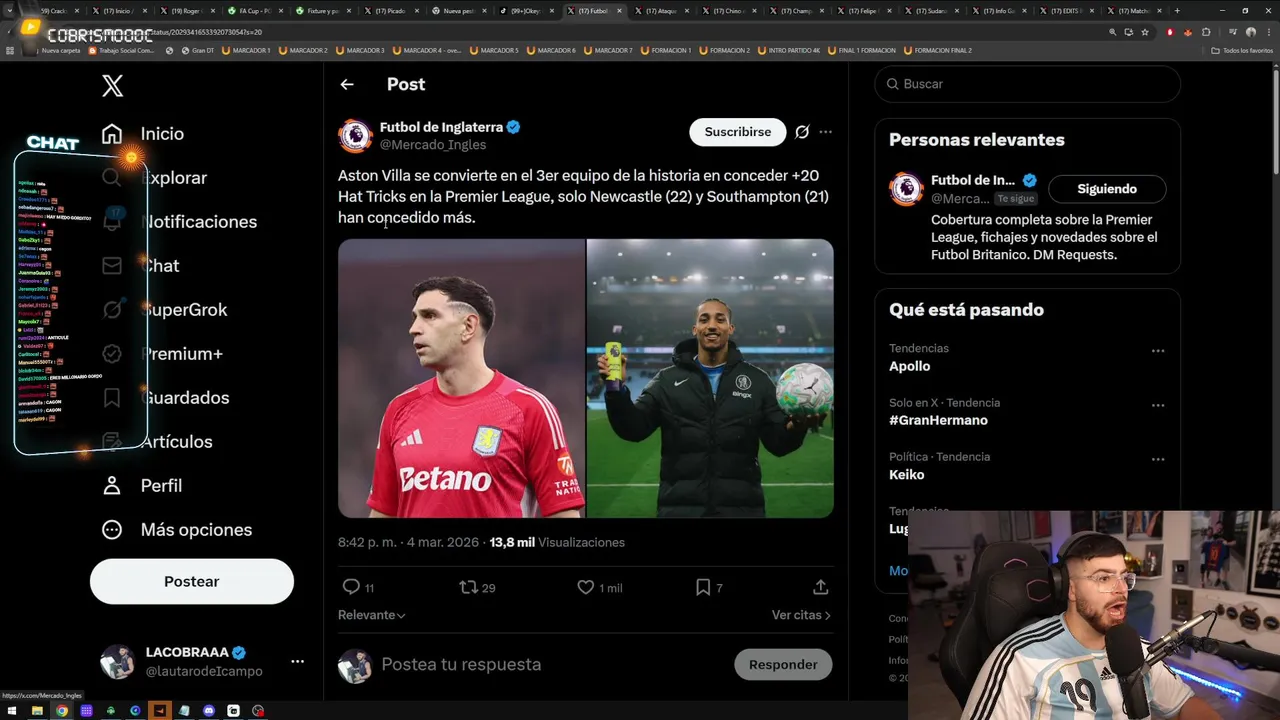Open SuperGrok from the sidebar
The height and width of the screenshot is (720, 1280).
[x=165, y=309]
